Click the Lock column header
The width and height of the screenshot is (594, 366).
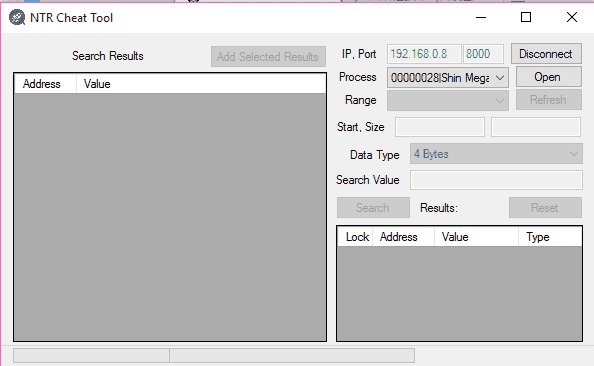point(355,237)
